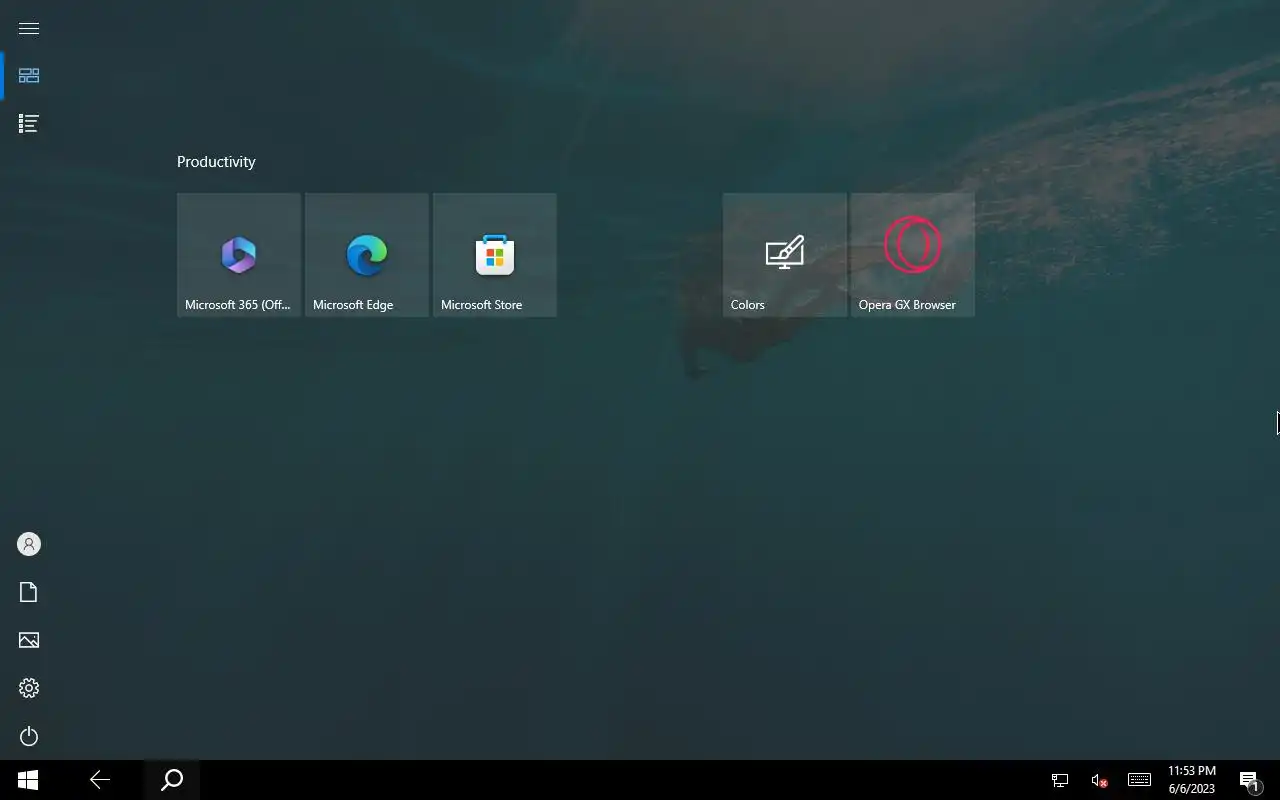The width and height of the screenshot is (1280, 800).
Task: Open the user account icon
Action: (x=29, y=544)
